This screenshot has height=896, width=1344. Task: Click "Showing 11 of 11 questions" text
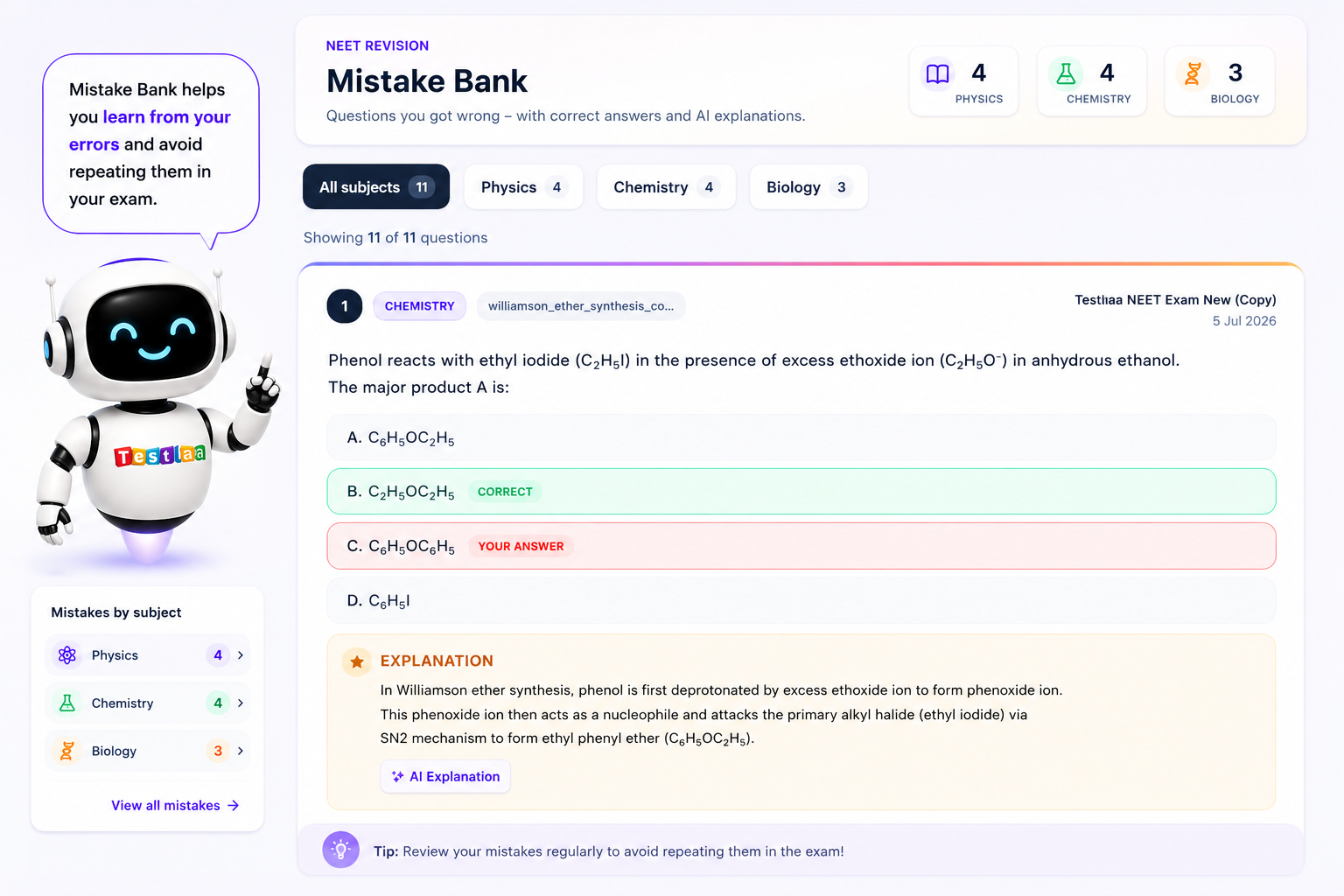(x=395, y=238)
